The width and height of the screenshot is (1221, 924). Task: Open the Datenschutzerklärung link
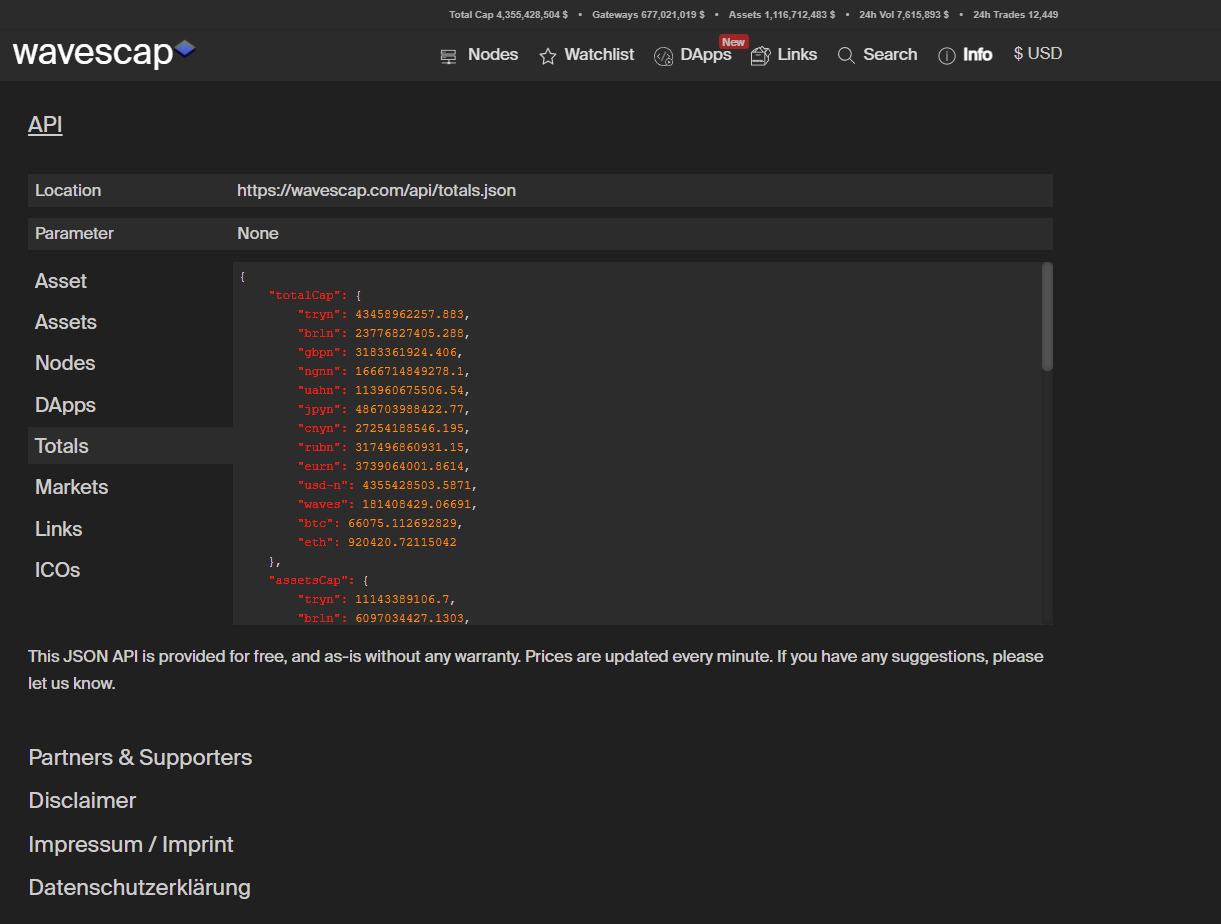pos(140,887)
